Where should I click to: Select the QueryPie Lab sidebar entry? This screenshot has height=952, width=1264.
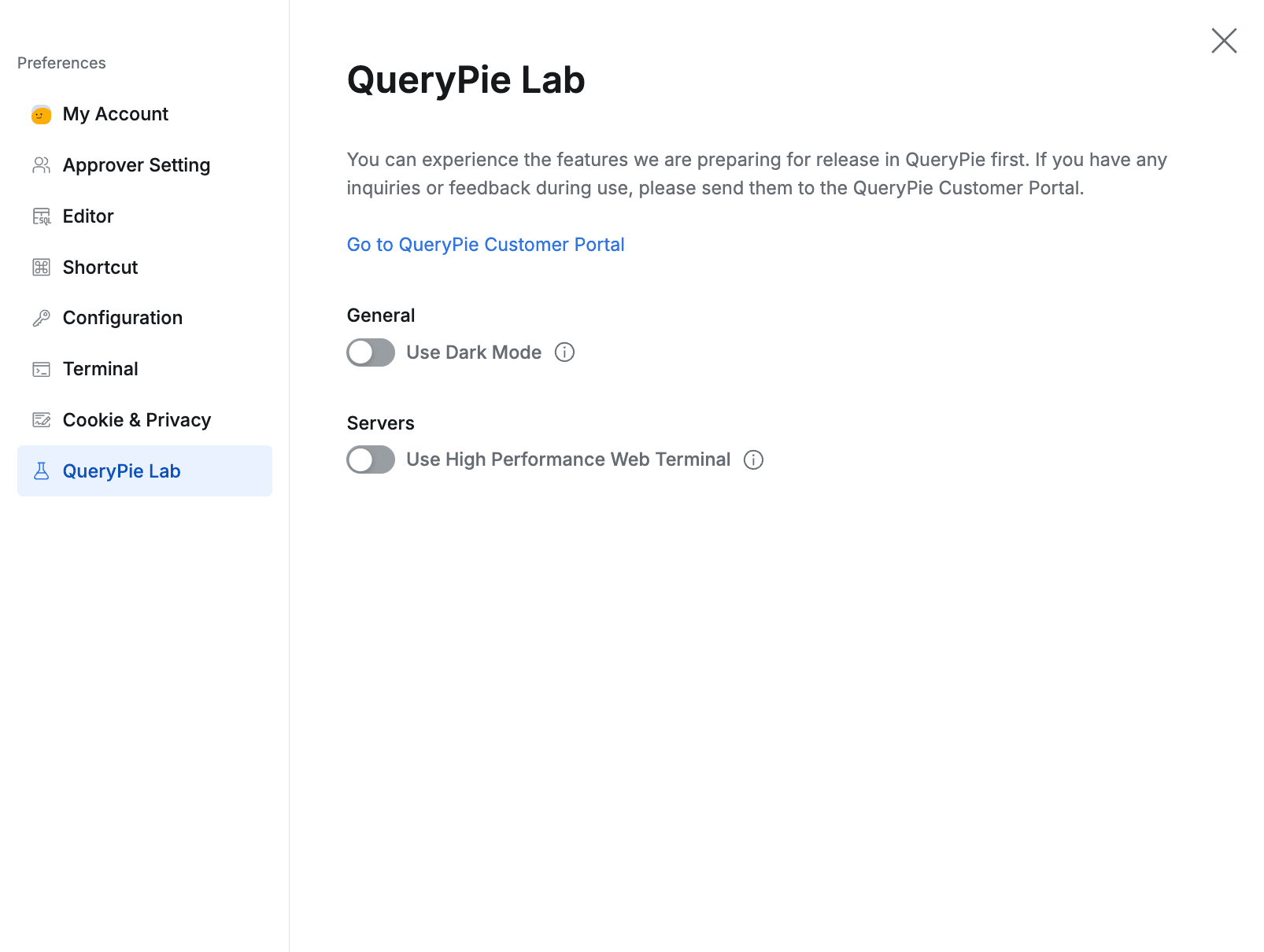tap(124, 470)
